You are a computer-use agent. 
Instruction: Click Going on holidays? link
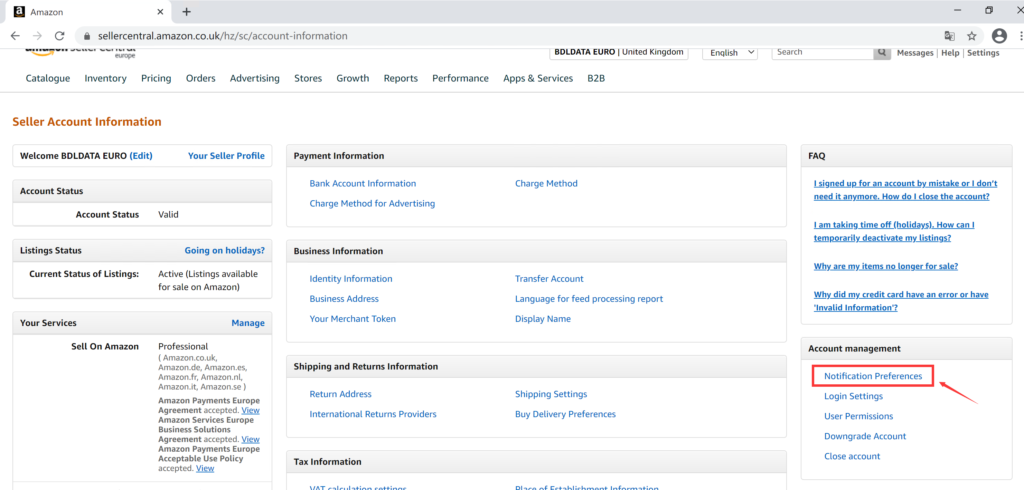pos(225,251)
